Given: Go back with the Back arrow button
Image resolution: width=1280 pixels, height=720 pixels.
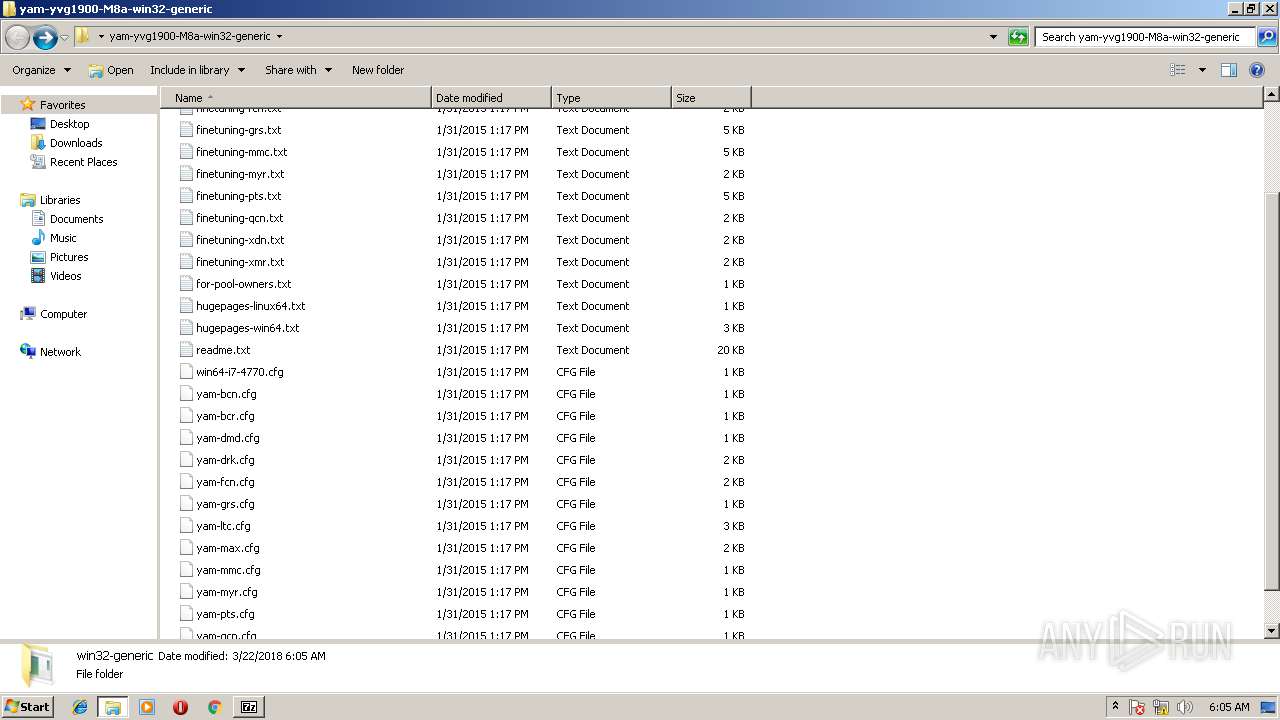Looking at the screenshot, I should pyautogui.click(x=17, y=38).
